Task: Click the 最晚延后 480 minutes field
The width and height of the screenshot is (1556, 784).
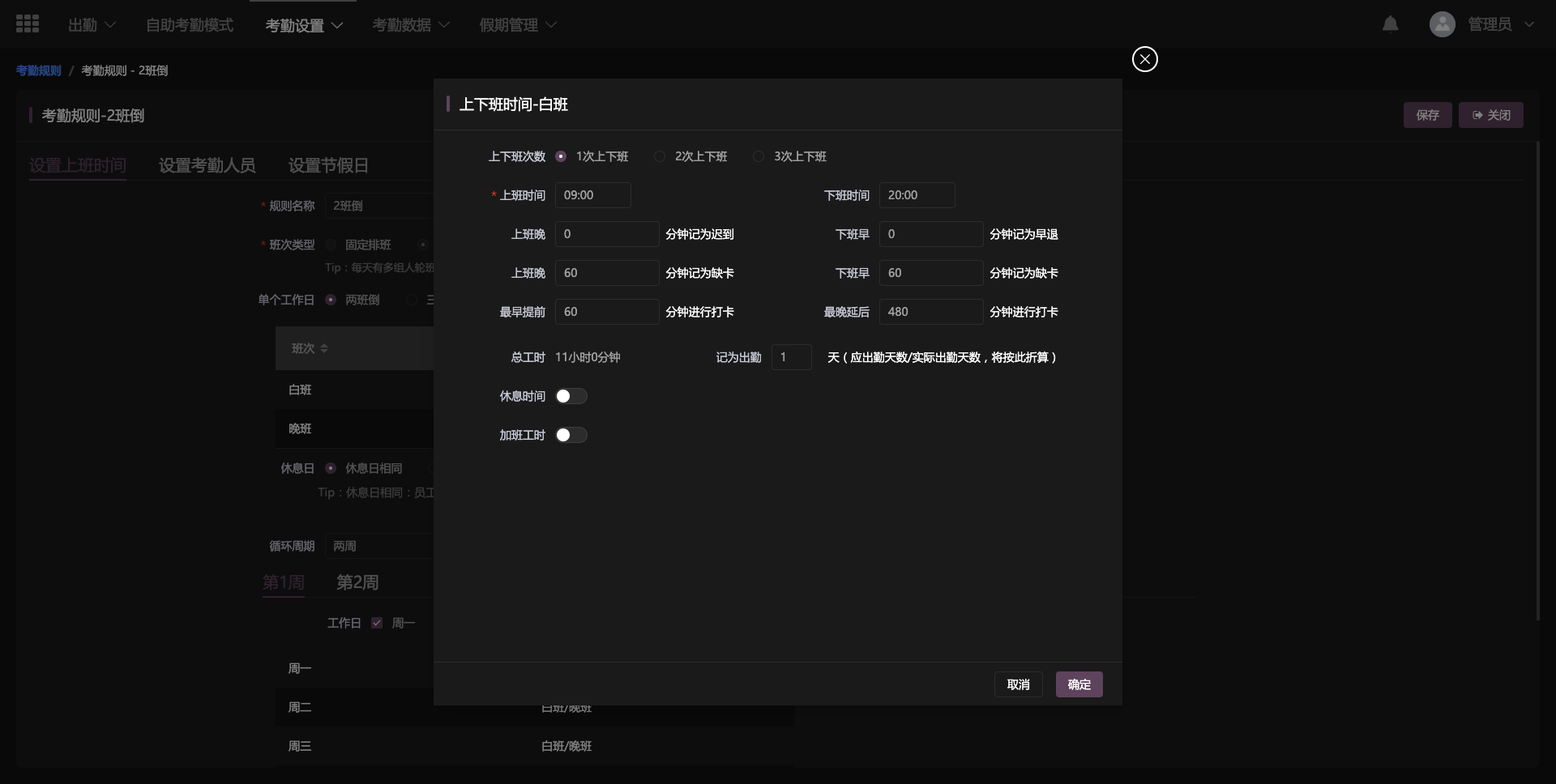Action: [x=930, y=312]
